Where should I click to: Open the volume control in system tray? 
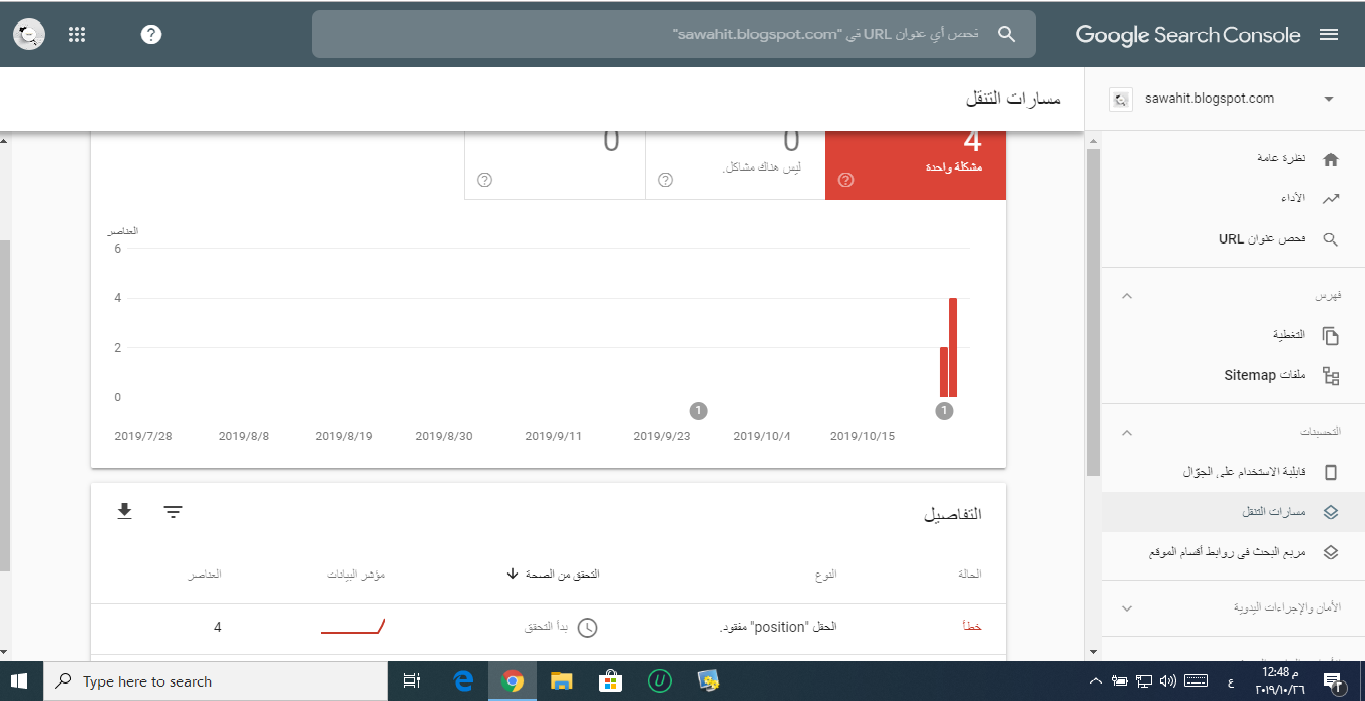(1167, 681)
